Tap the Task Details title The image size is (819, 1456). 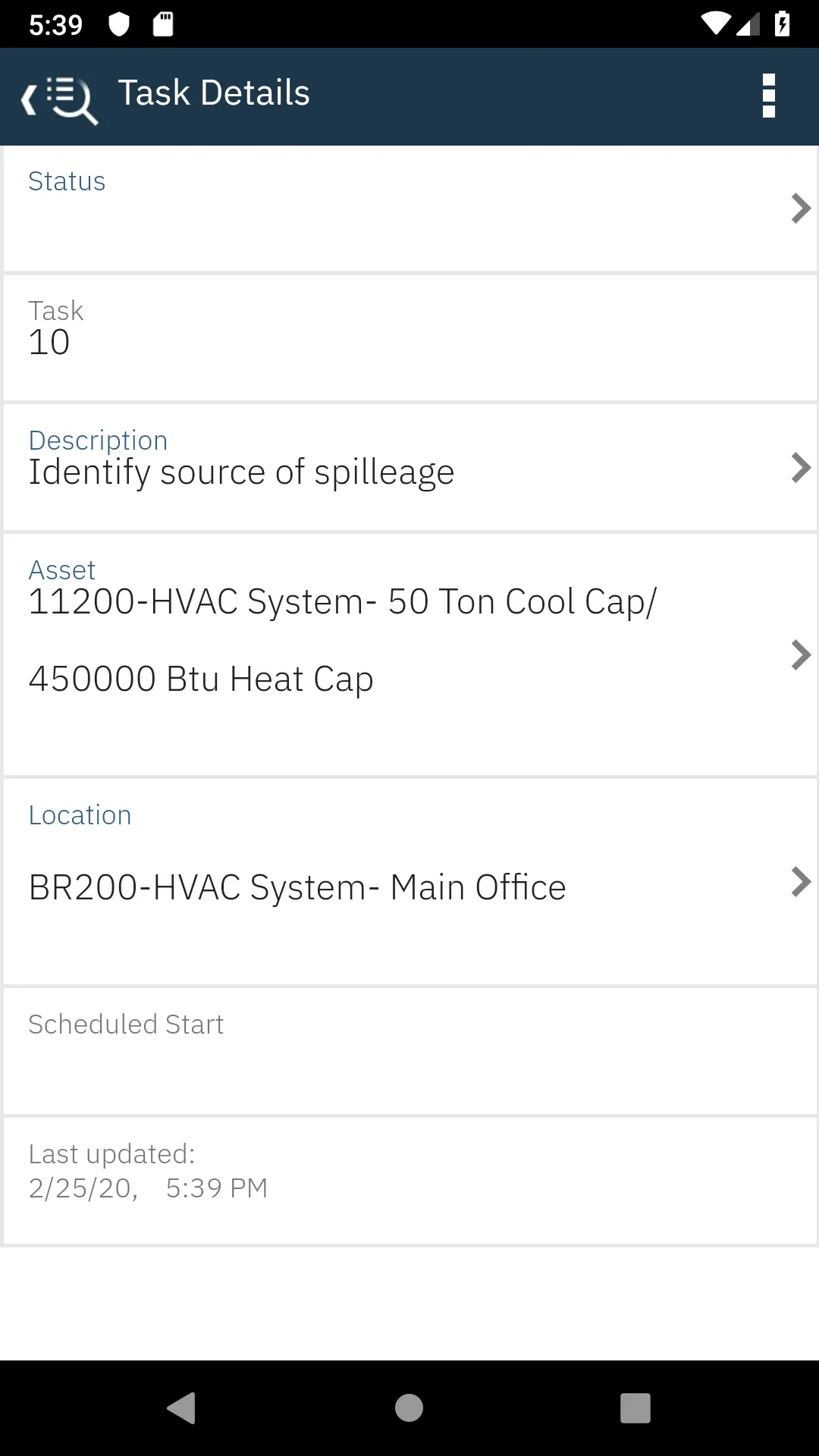click(x=214, y=93)
